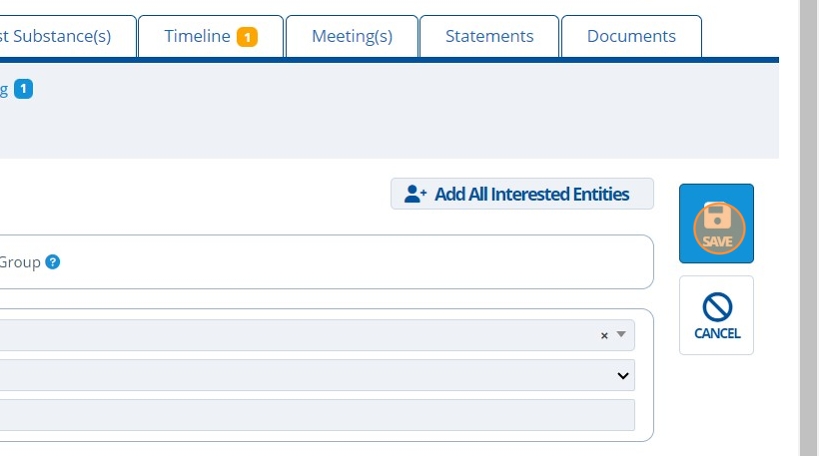
Task: Click the person-plus icon for adding entities
Action: point(415,194)
